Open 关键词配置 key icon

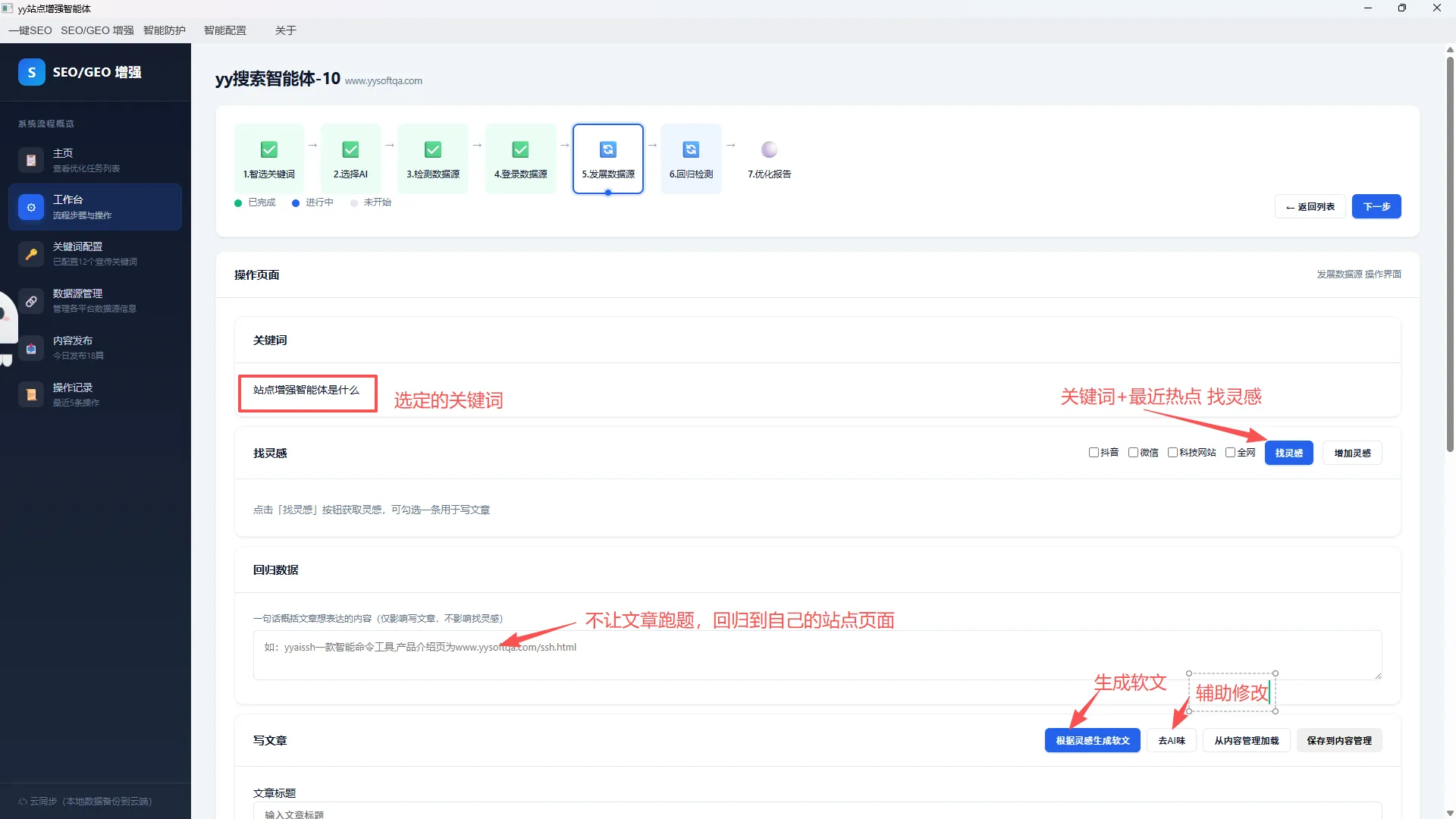pyautogui.click(x=31, y=254)
